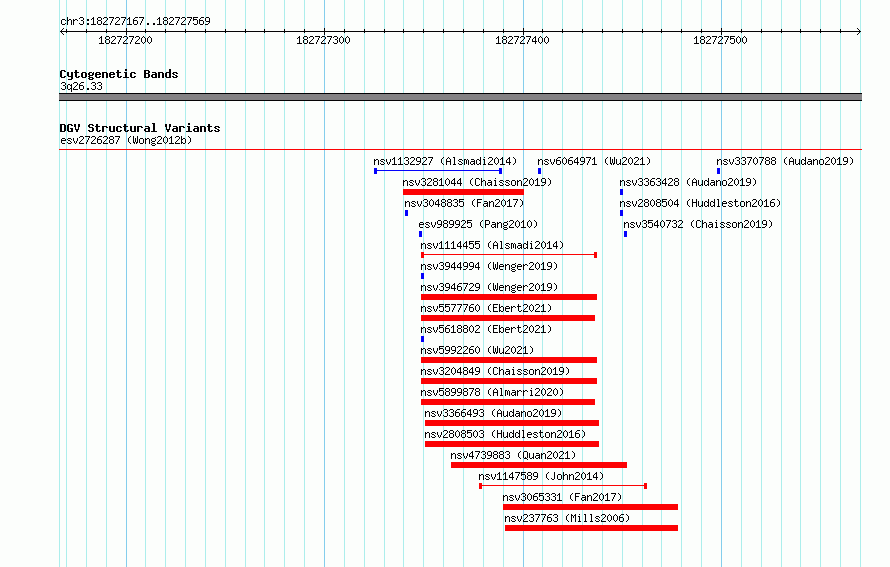890x567 pixels.
Task: Open nsv6064971 (Wu2021) variant label
Action: (x=594, y=161)
